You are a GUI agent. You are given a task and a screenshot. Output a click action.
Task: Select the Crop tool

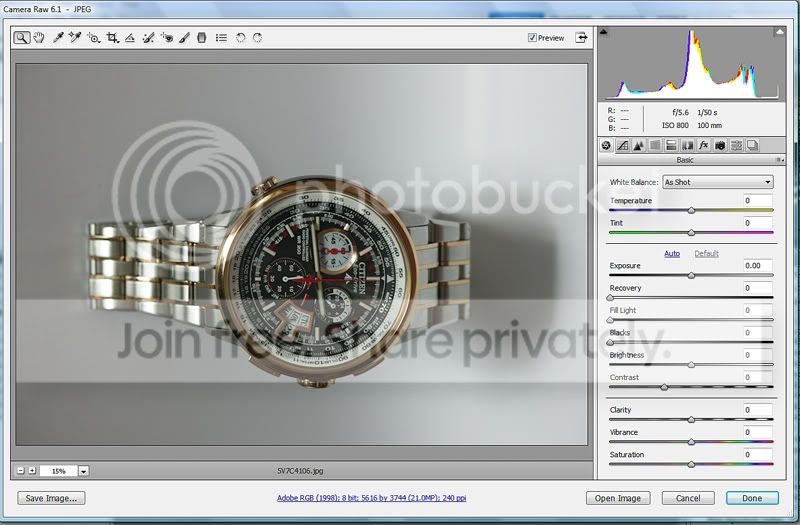[112, 38]
